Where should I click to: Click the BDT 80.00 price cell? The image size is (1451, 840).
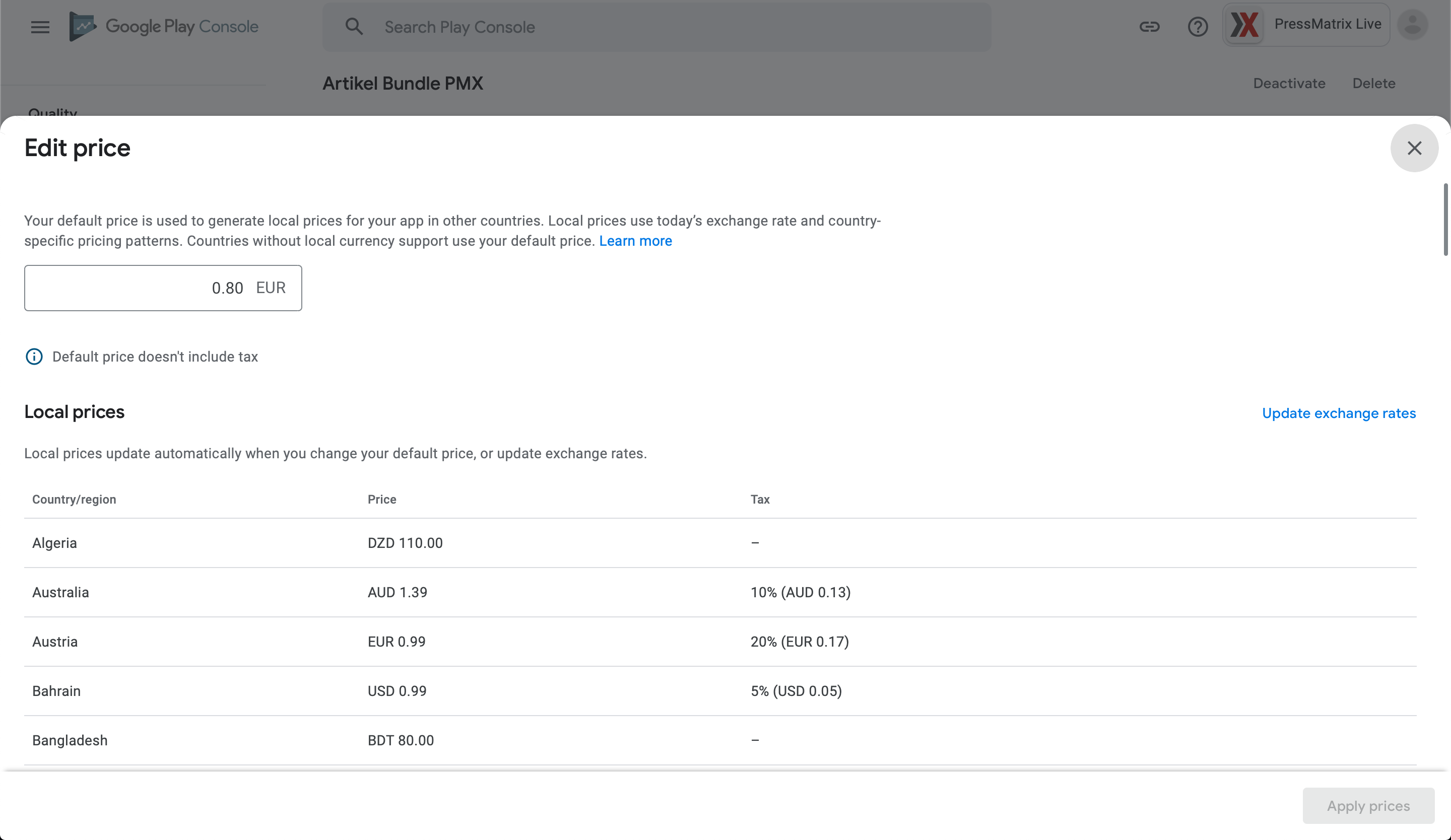coord(401,741)
